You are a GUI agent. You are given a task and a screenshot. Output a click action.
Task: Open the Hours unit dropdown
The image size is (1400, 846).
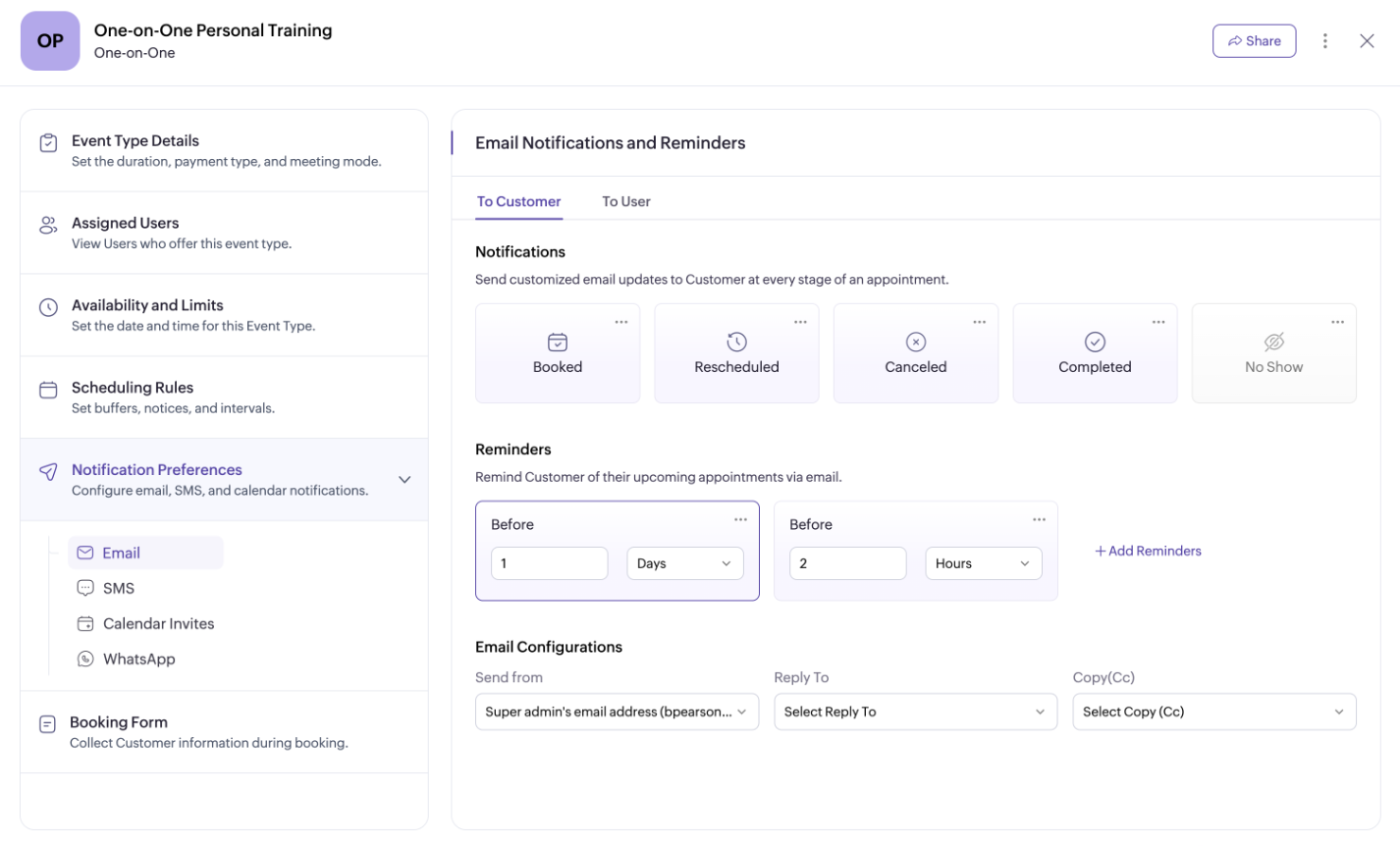984,563
